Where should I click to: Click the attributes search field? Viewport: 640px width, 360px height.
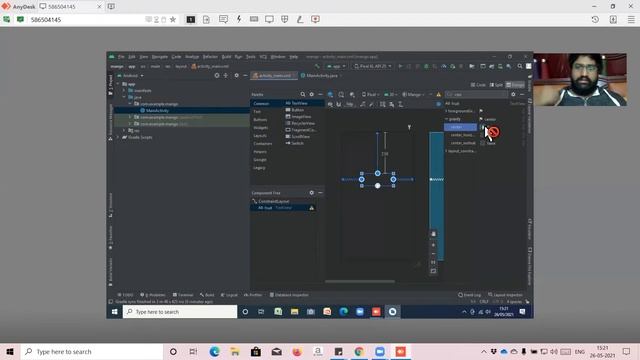(x=476, y=94)
